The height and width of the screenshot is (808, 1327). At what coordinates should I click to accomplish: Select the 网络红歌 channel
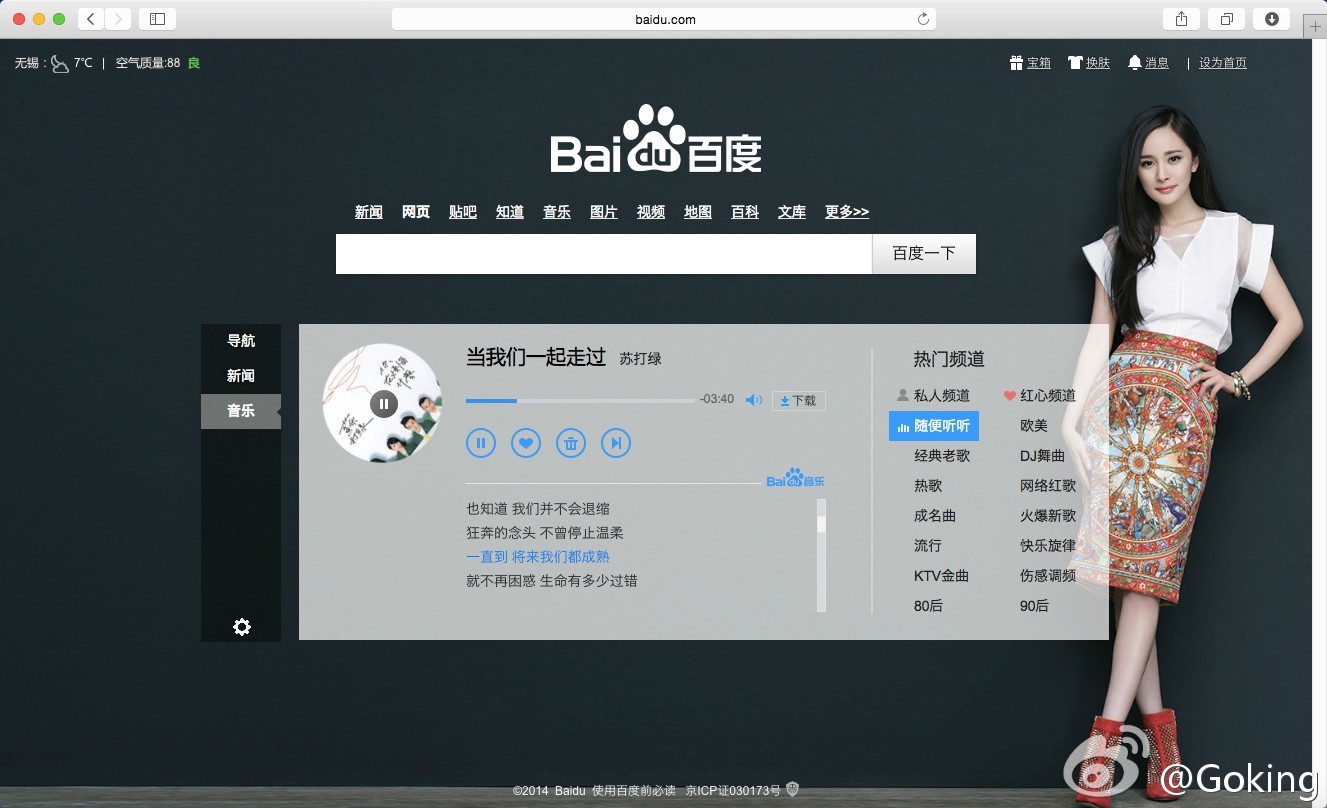pyautogui.click(x=1048, y=486)
